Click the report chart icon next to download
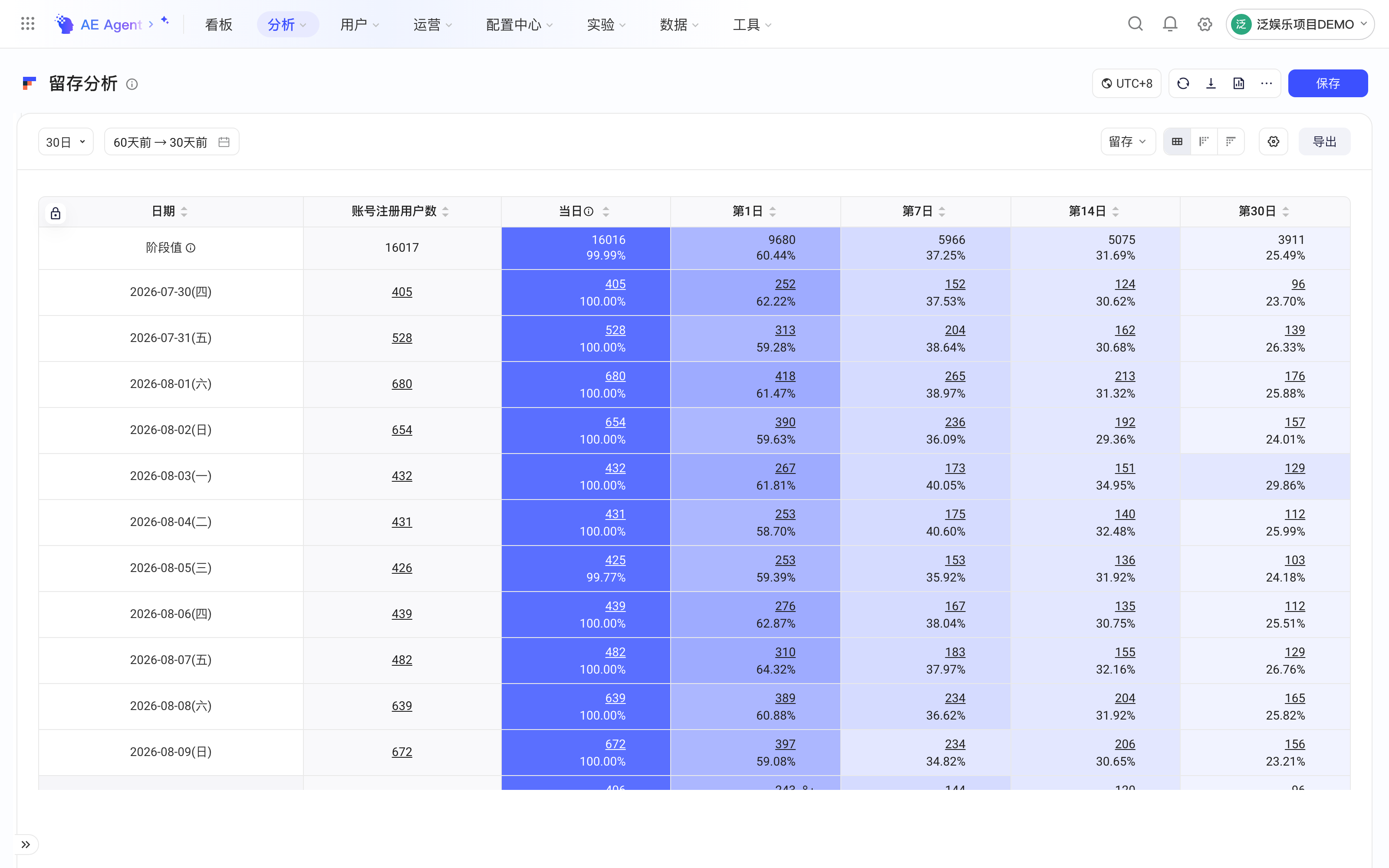 pos(1239,84)
